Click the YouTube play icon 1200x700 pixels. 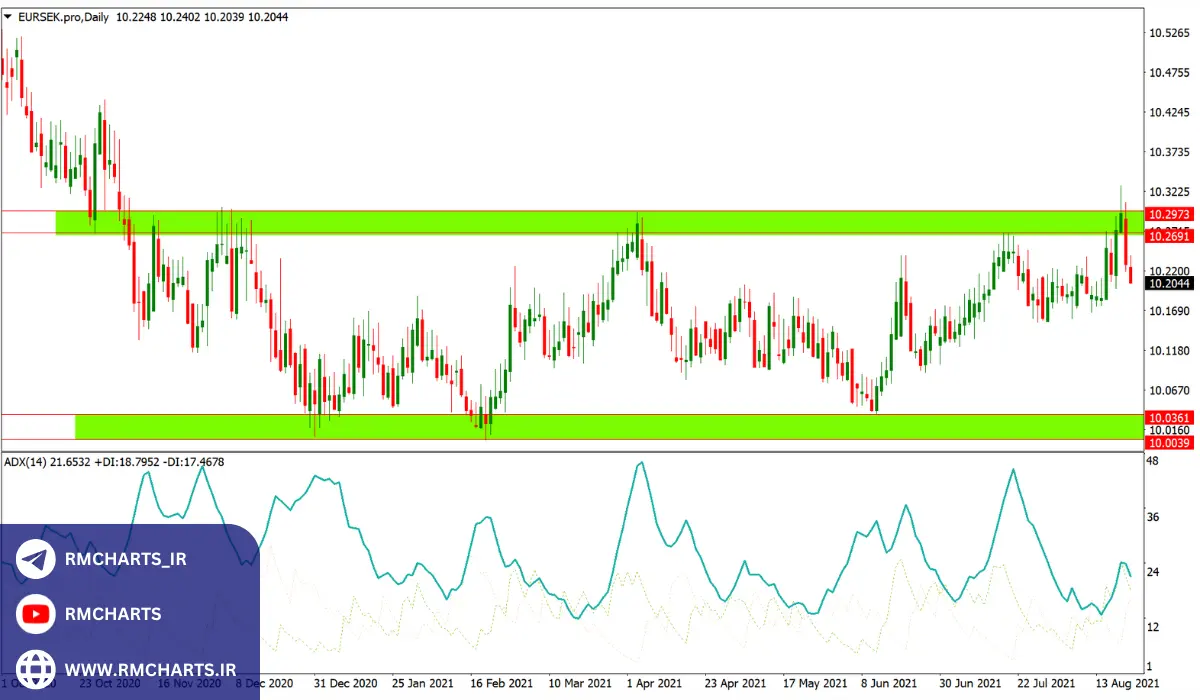coord(36,614)
